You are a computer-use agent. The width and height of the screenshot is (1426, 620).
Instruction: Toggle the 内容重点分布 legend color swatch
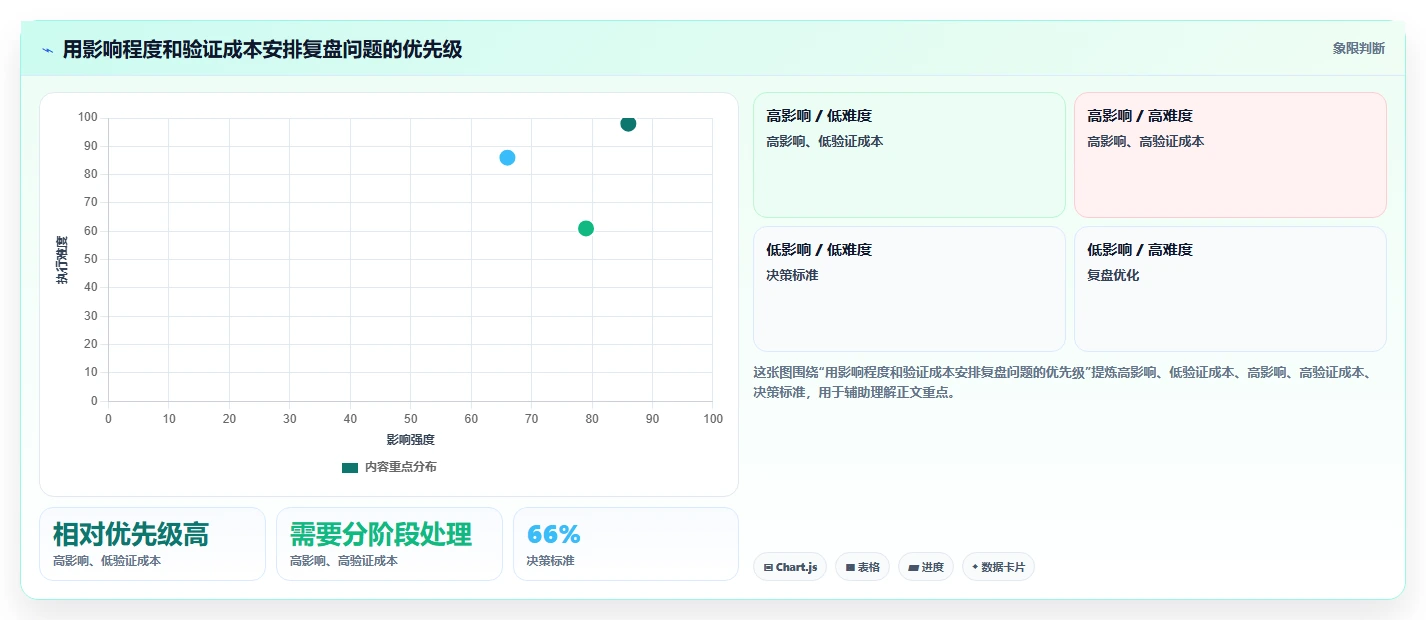tap(350, 467)
